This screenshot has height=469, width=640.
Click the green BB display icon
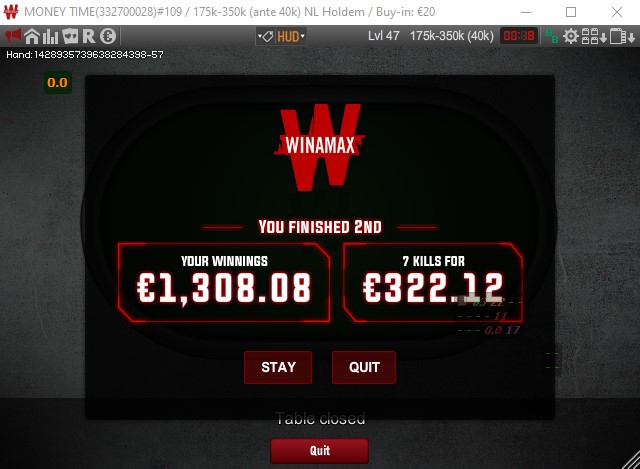pyautogui.click(x=552, y=36)
